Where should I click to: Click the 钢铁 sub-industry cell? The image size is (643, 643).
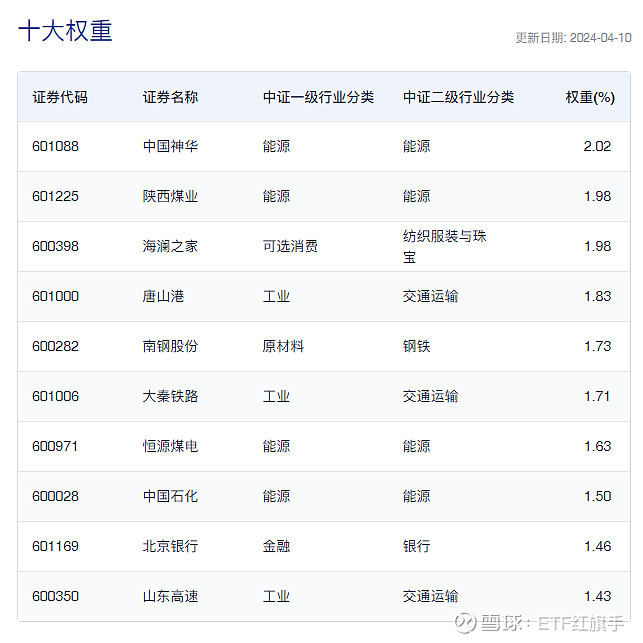click(x=417, y=347)
